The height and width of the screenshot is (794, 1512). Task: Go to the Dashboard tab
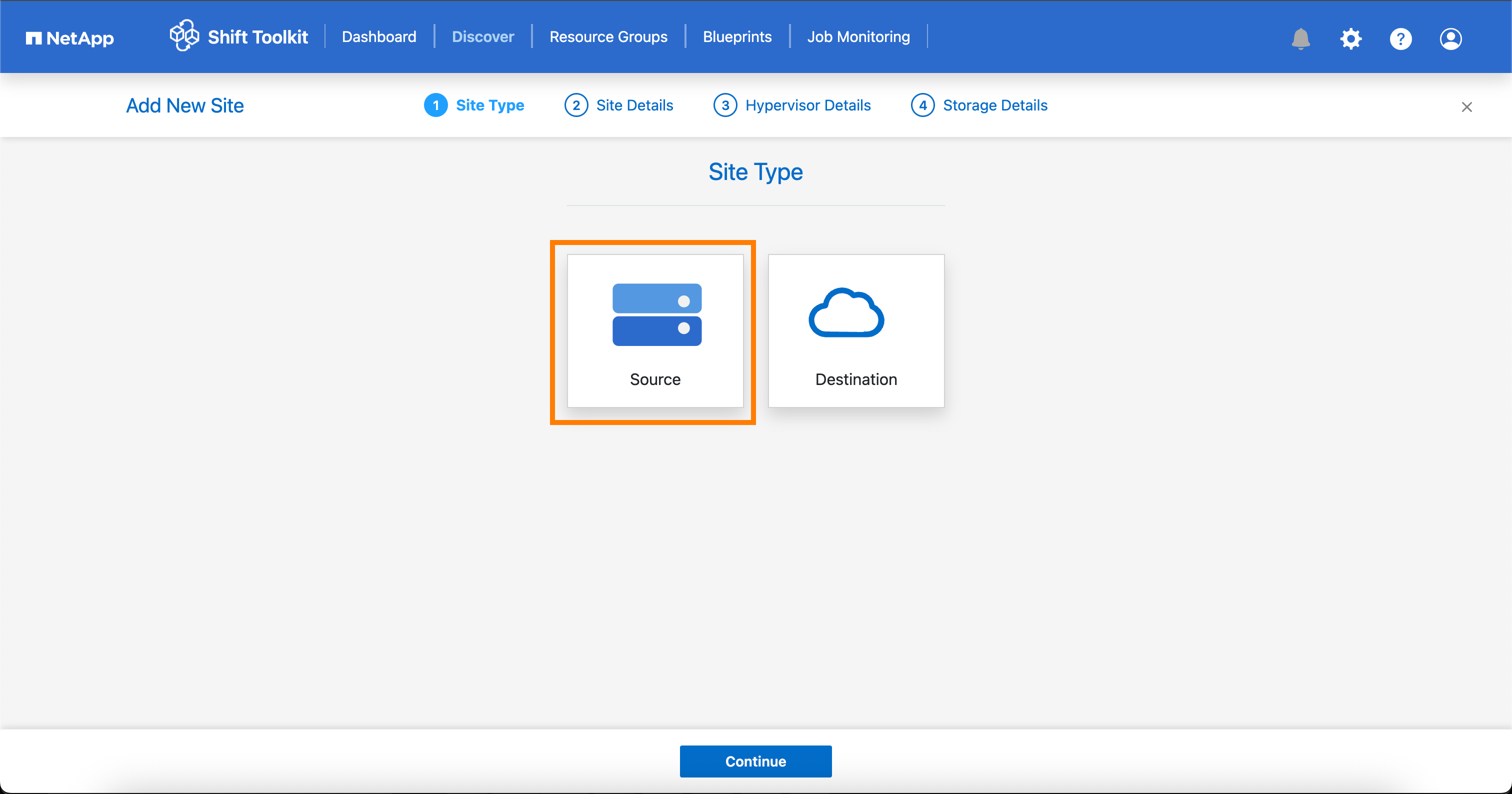pos(379,36)
